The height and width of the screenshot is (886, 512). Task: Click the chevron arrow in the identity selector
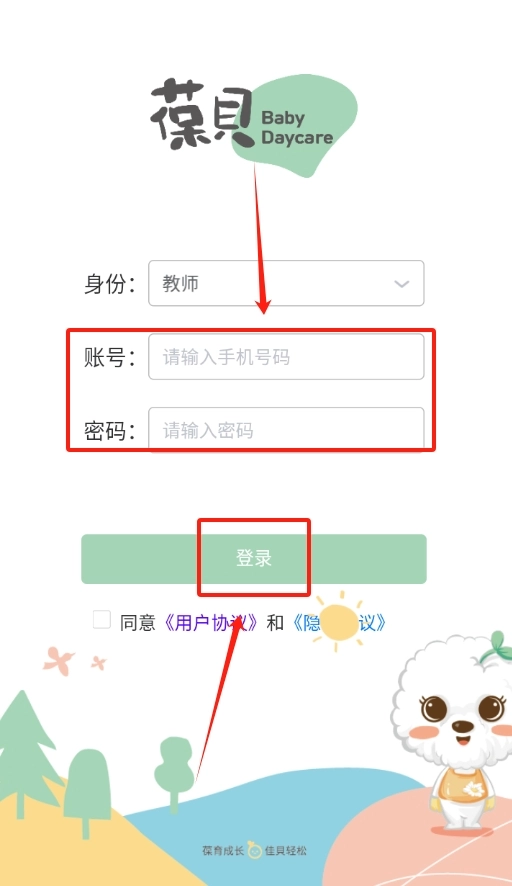point(402,284)
